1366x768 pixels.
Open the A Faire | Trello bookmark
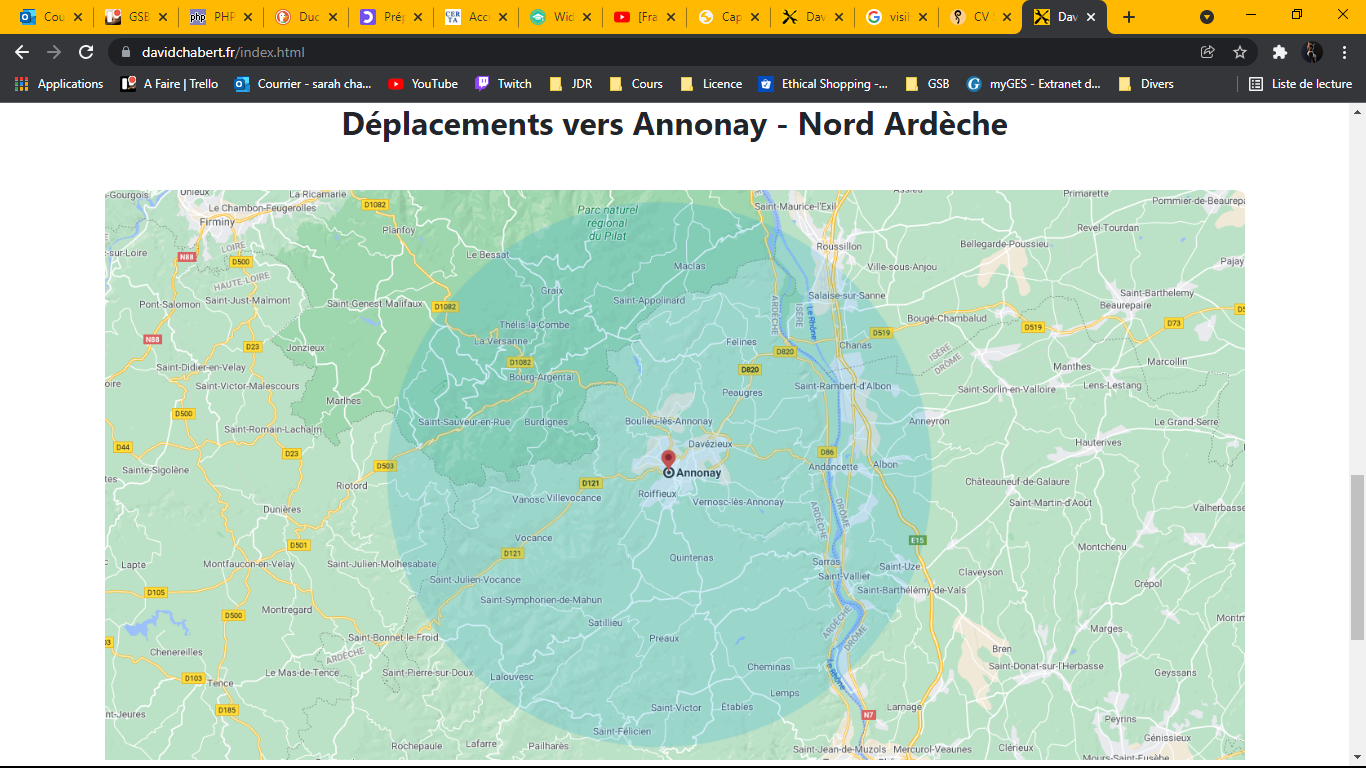169,84
